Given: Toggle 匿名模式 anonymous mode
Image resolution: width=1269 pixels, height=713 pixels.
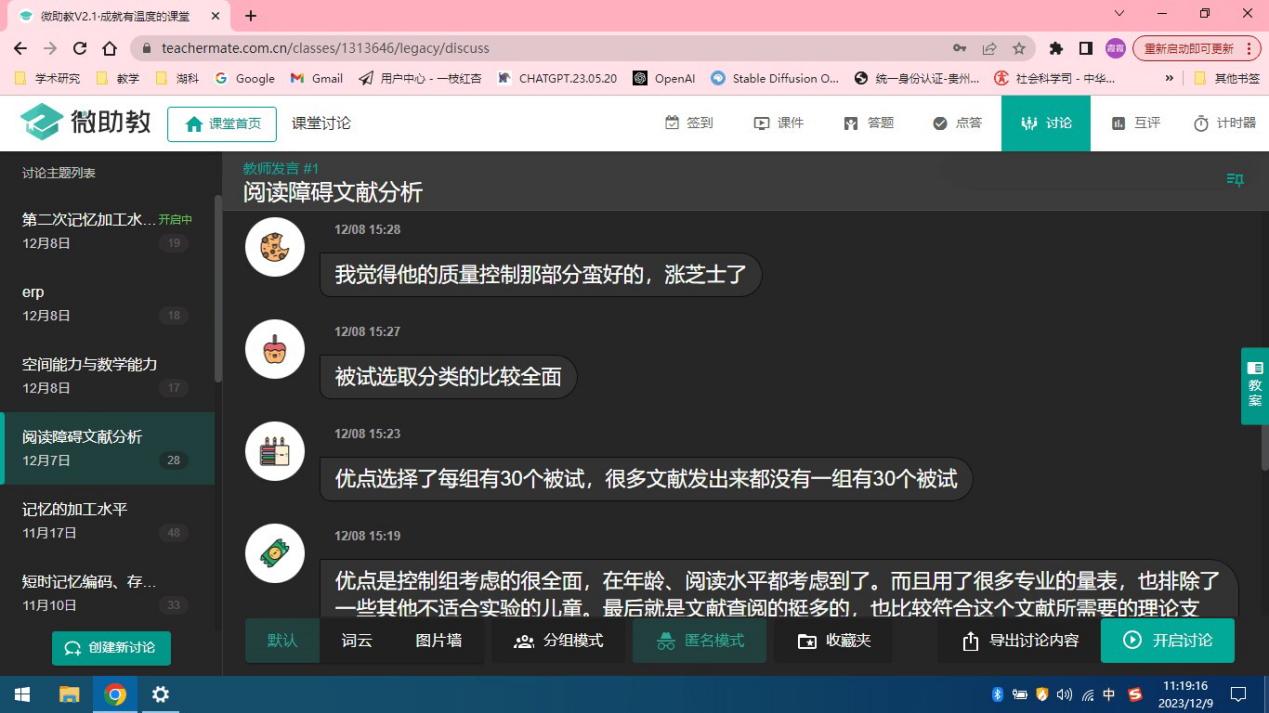Looking at the screenshot, I should (699, 641).
